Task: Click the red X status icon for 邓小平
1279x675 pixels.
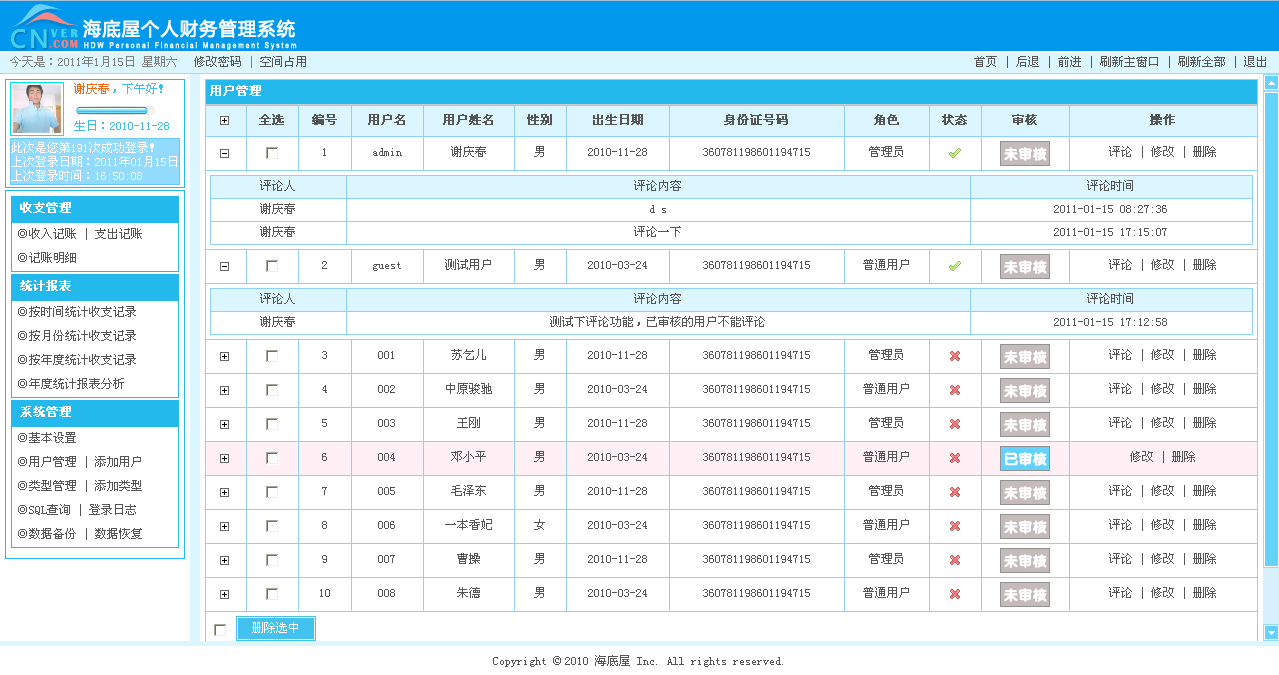Action: pos(955,458)
